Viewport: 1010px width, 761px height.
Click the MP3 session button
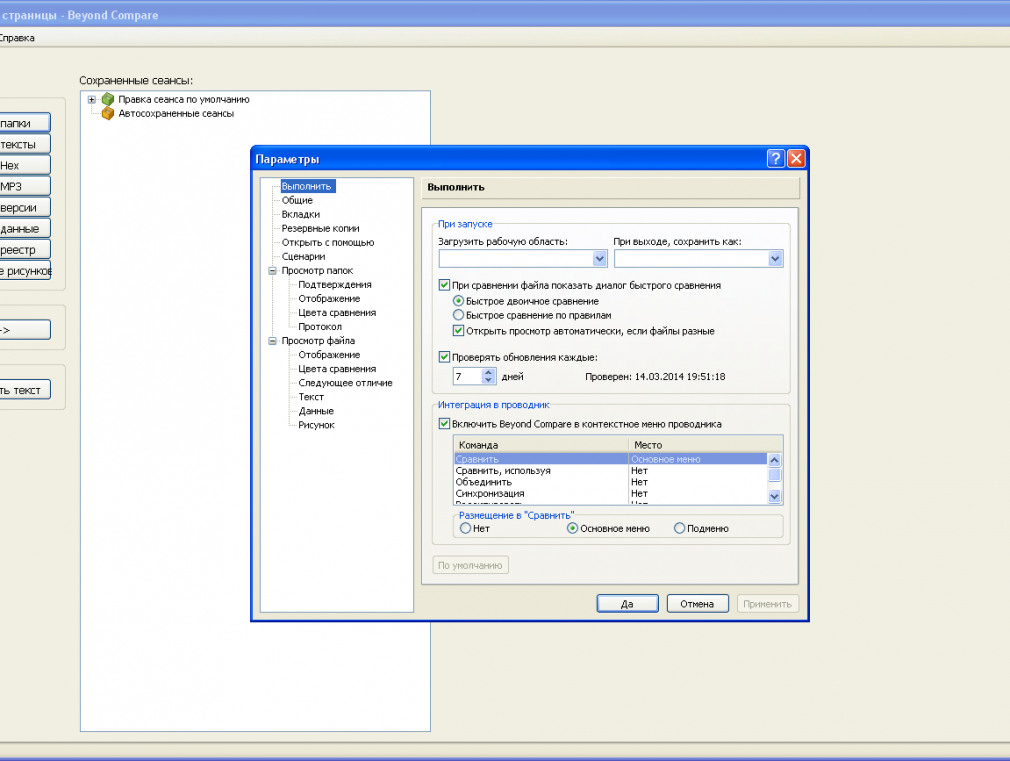pos(24,186)
